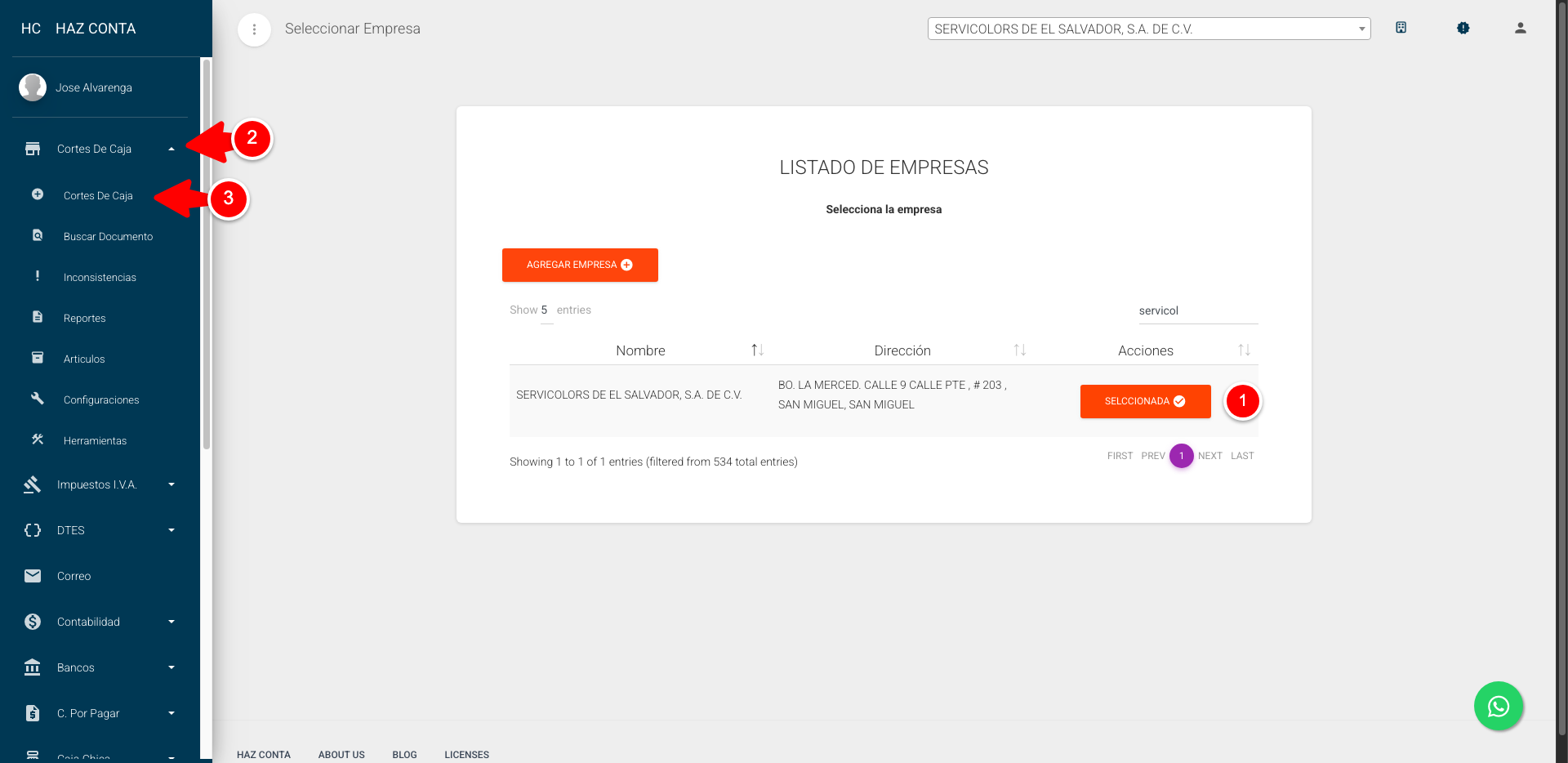The width and height of the screenshot is (1568, 763).
Task: Sort table by Nombre column arrows
Action: point(757,350)
